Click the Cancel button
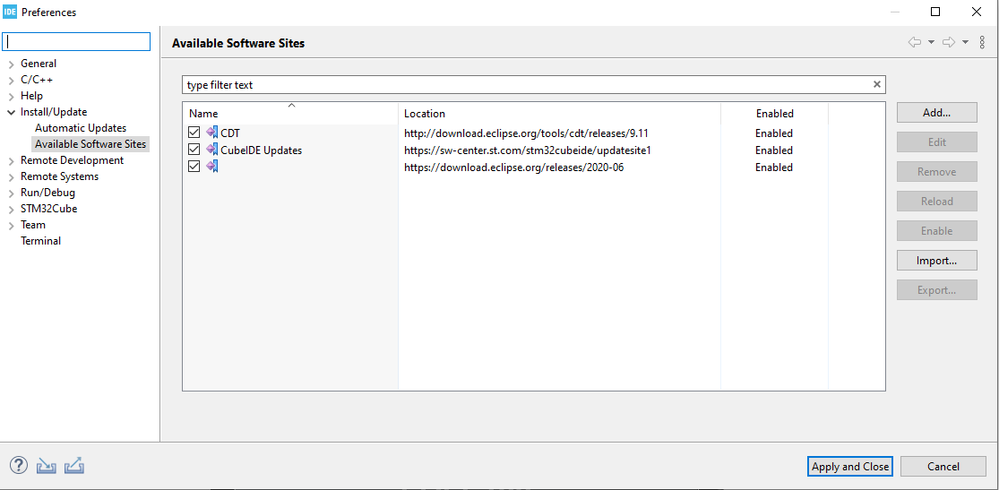999x490 pixels. point(943,466)
